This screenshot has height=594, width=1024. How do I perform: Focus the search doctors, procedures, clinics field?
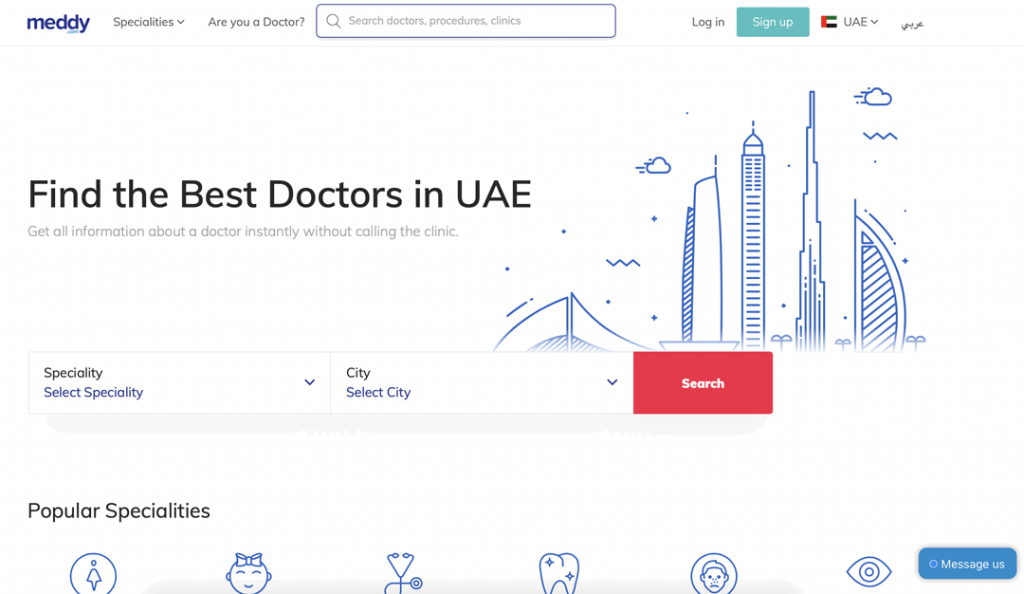pyautogui.click(x=466, y=21)
